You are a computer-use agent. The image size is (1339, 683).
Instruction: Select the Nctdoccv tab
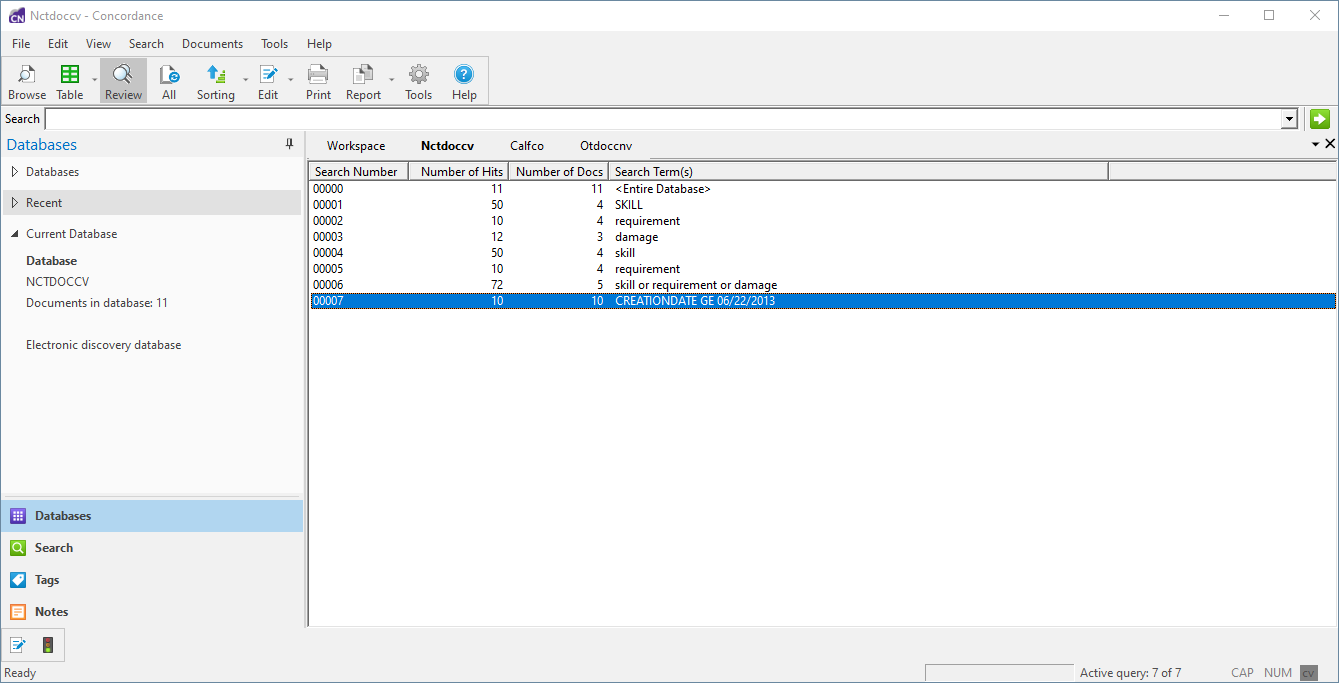pyautogui.click(x=447, y=146)
